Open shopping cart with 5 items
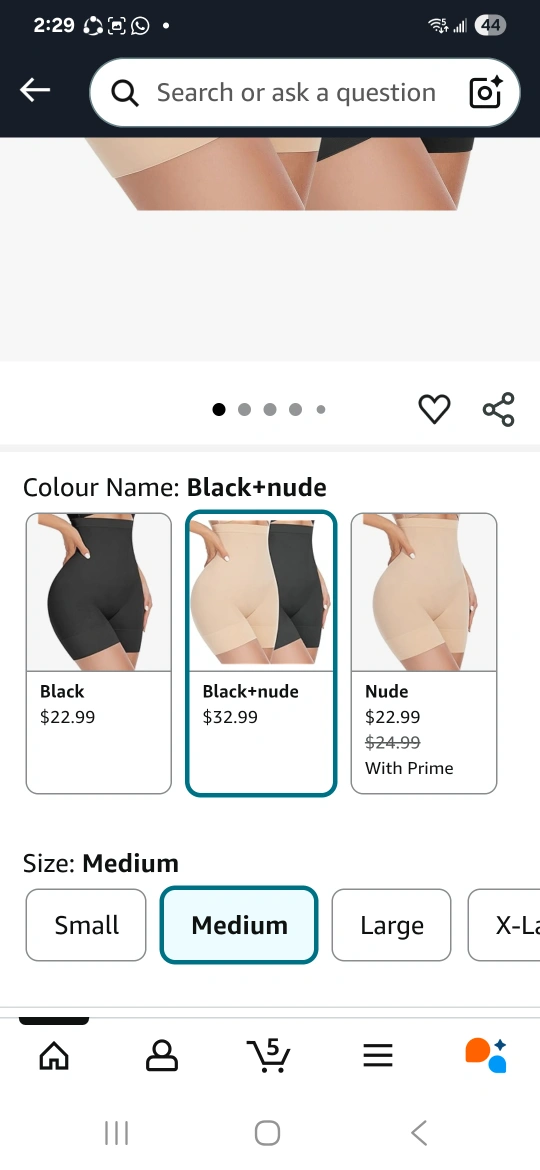Image resolution: width=540 pixels, height=1170 pixels. coord(269,1054)
